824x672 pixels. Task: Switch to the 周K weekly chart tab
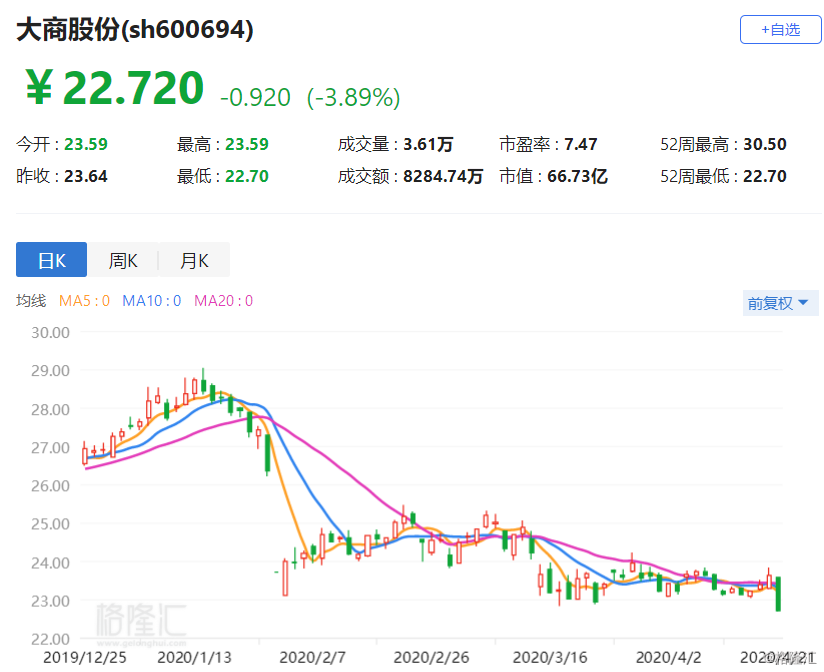point(122,260)
